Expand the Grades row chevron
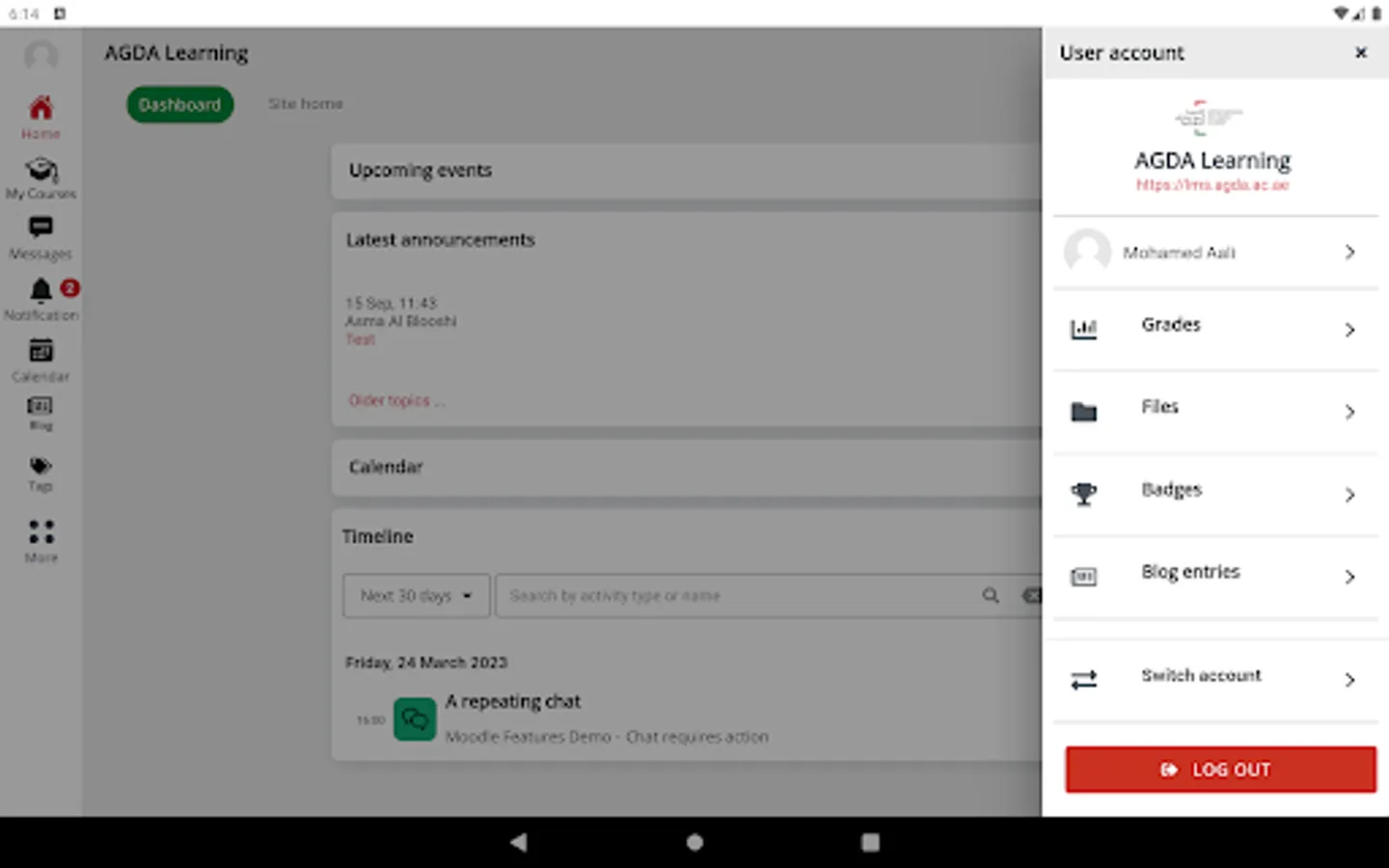 tap(1350, 330)
